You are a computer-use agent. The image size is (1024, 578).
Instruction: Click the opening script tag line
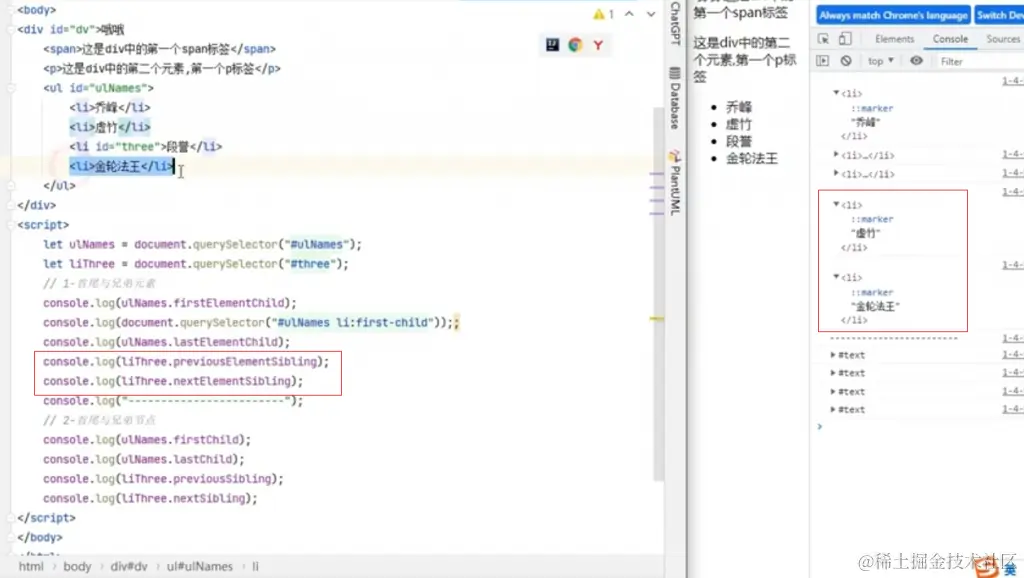(x=43, y=225)
